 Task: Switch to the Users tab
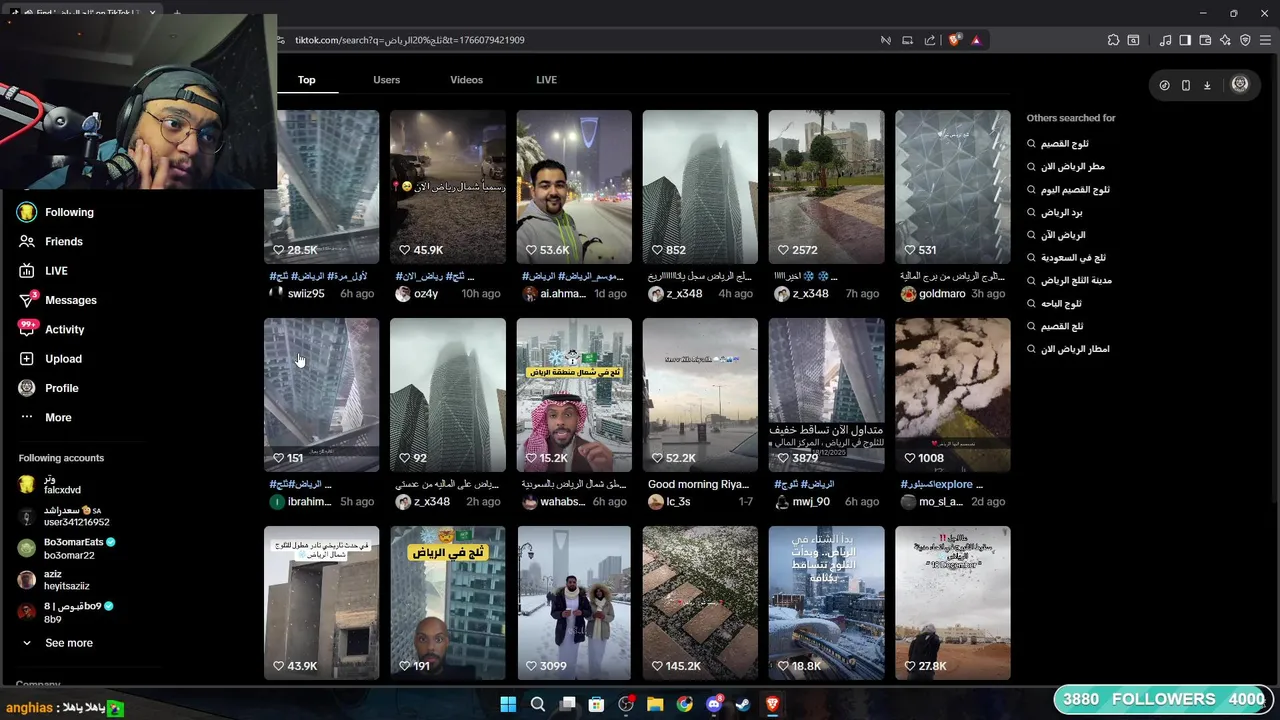click(x=387, y=80)
